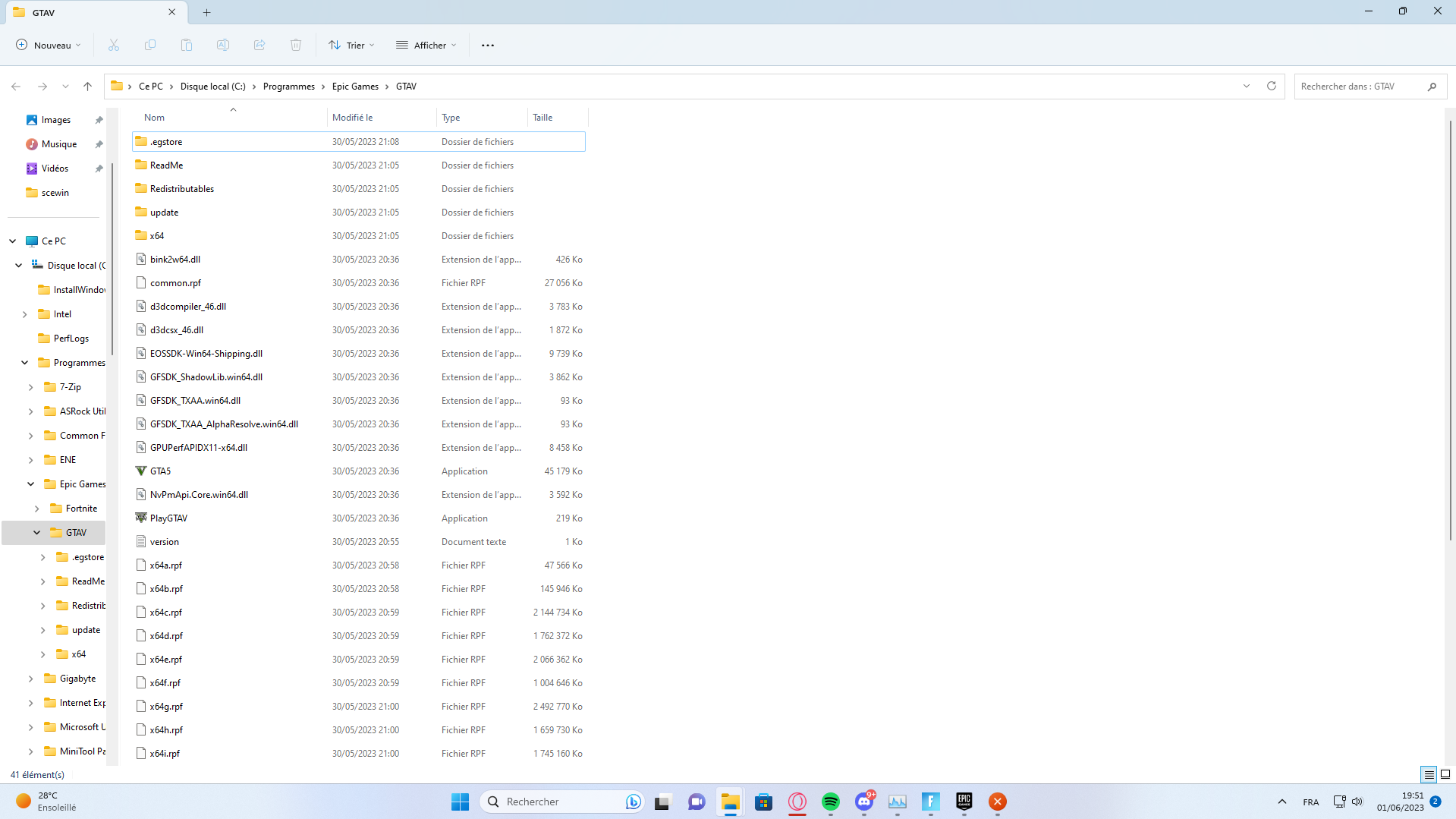Switch to large thumbnails view
The width and height of the screenshot is (1456, 819).
pos(1445,774)
